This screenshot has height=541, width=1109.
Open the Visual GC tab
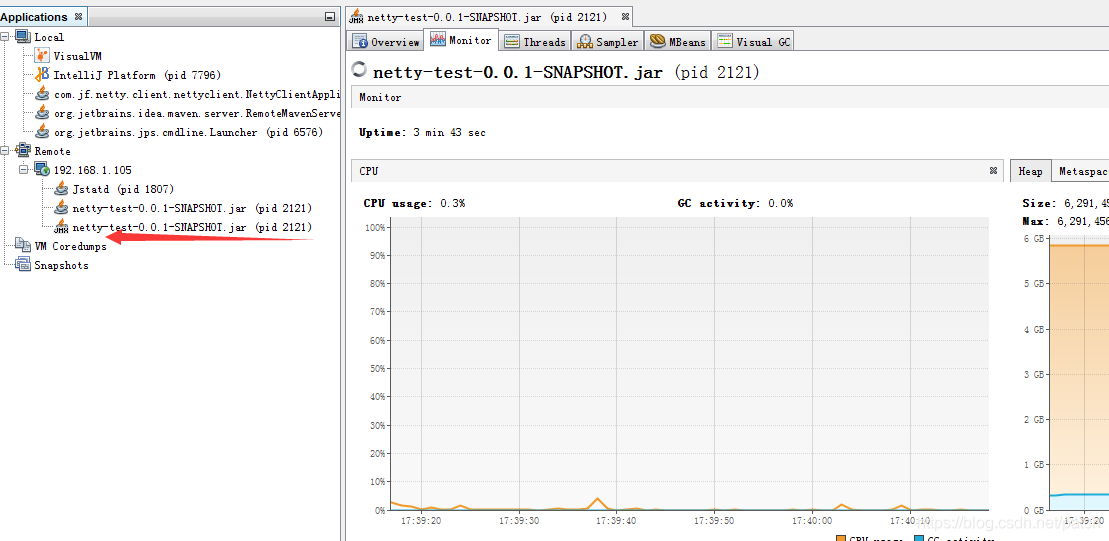coord(754,42)
